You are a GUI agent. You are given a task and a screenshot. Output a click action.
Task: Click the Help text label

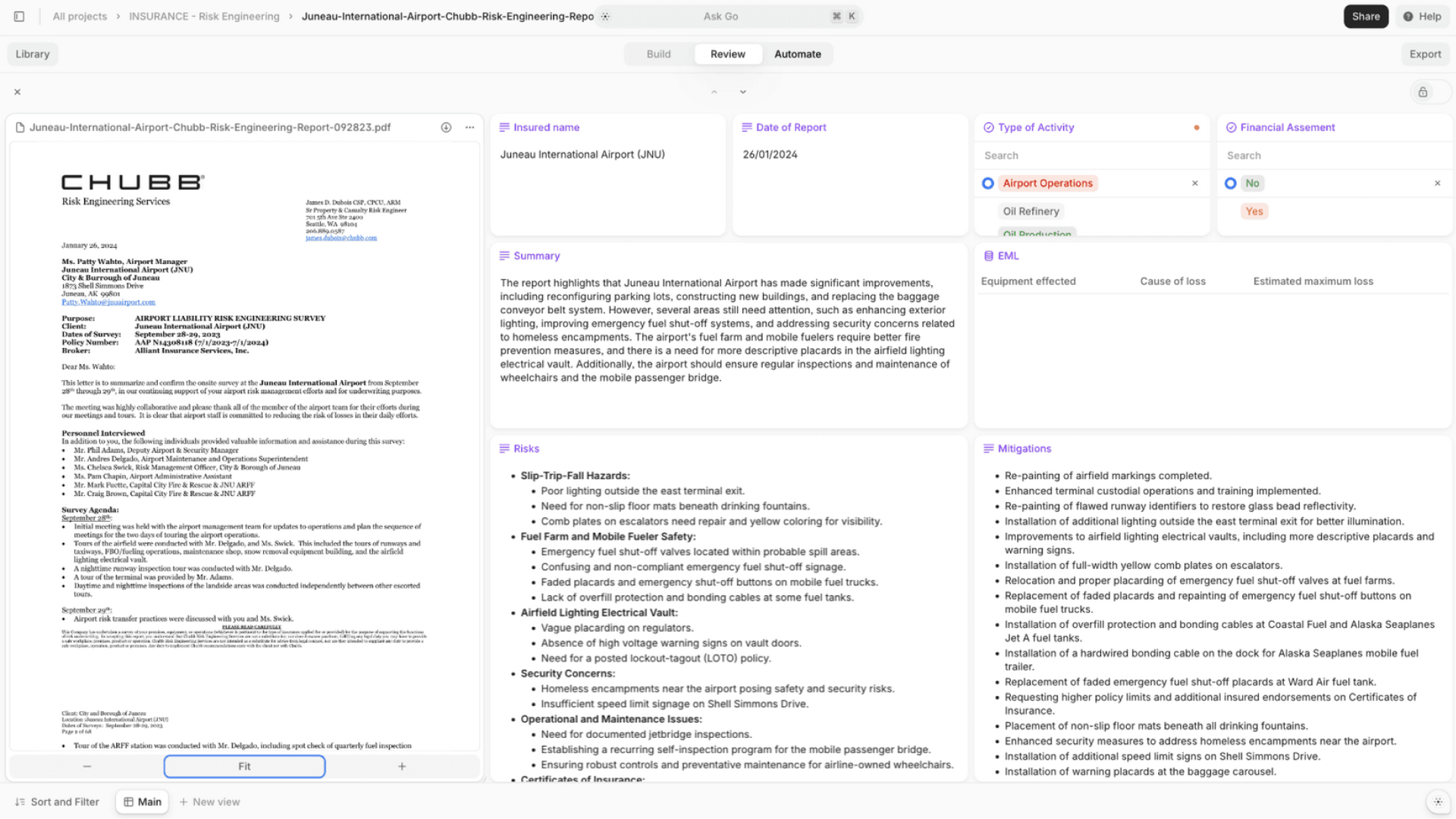(1429, 16)
